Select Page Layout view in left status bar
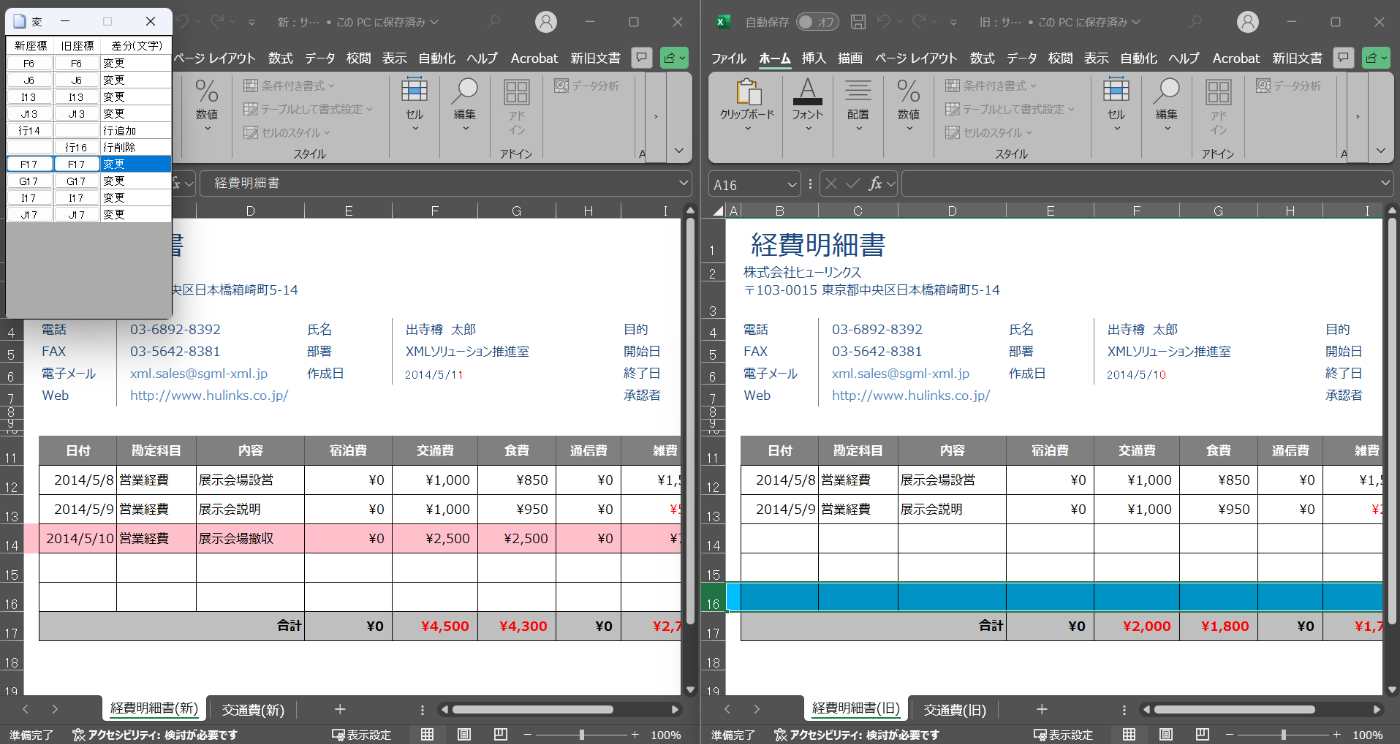Image resolution: width=1400 pixels, height=744 pixels. 464,735
